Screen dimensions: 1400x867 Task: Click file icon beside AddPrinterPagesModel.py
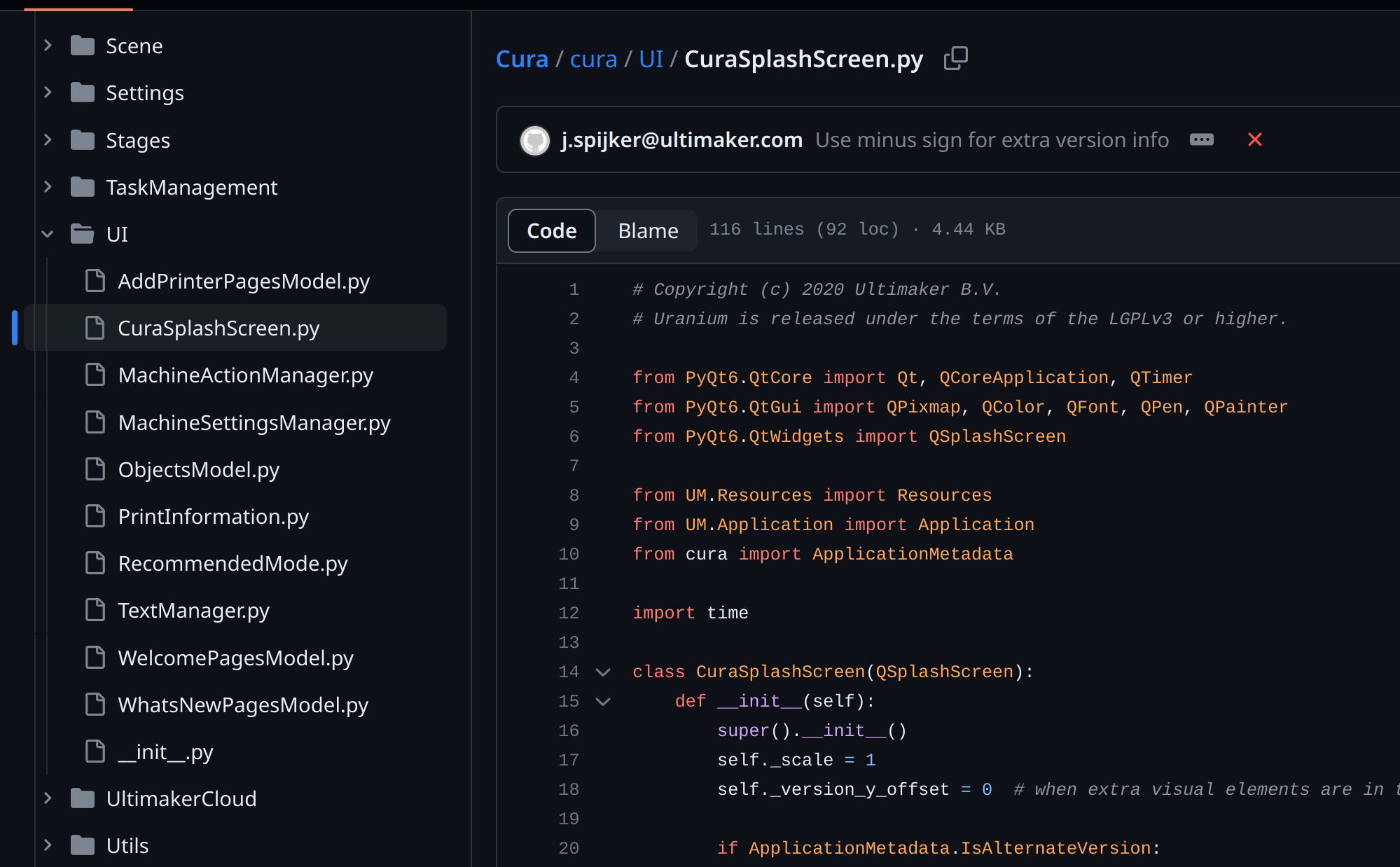[95, 281]
